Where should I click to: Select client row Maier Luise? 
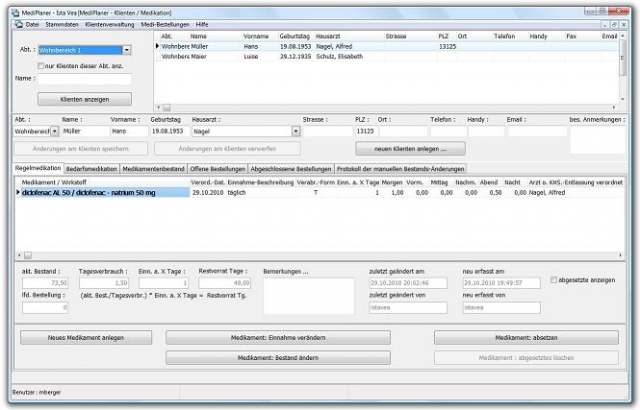[x=386, y=56]
